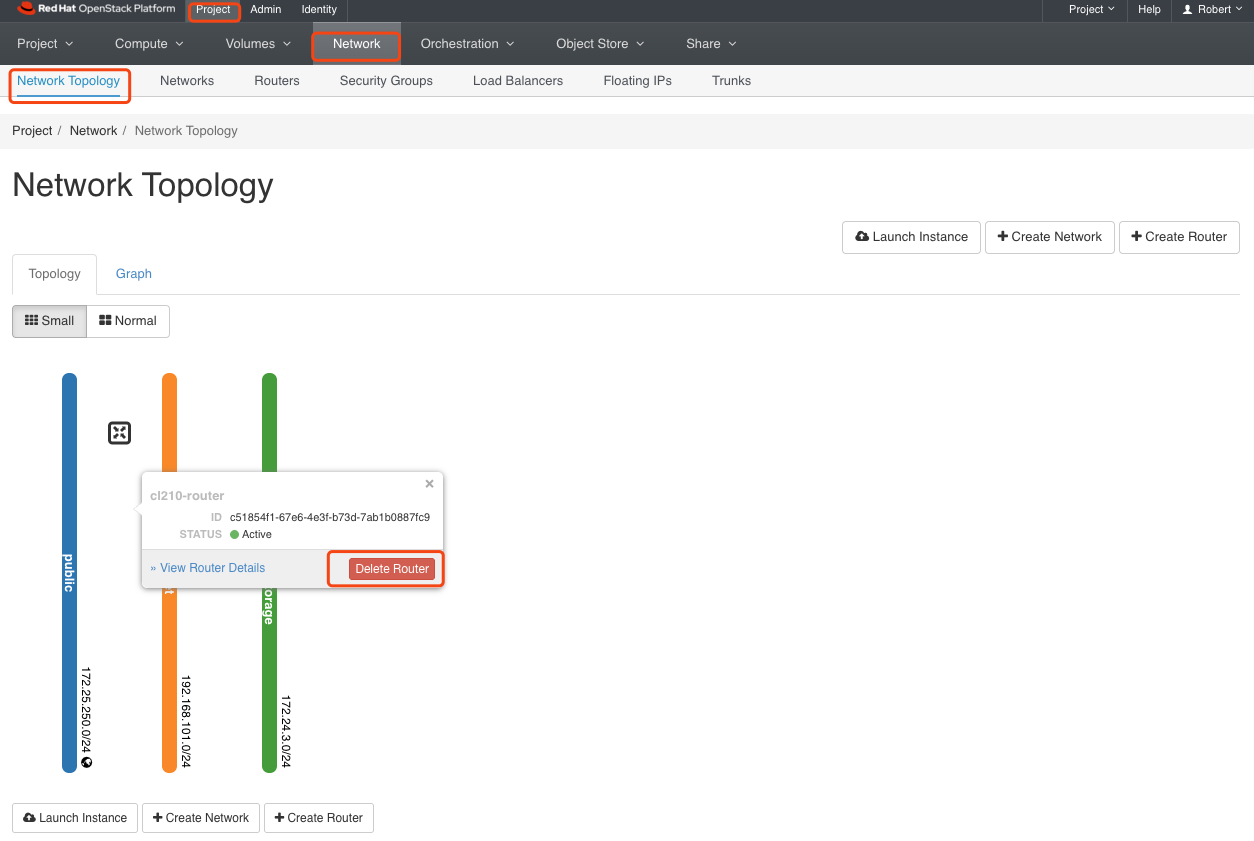Viewport: 1254px width, 841px height.
Task: Click the Robert user menu
Action: 1208,10
